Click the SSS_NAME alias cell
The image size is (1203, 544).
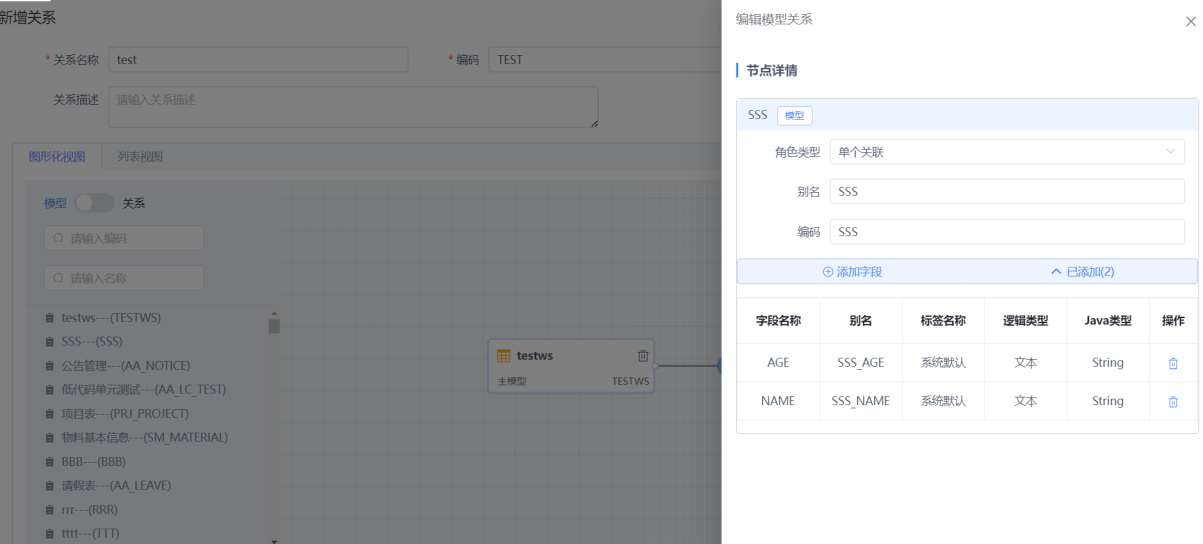pyautogui.click(x=860, y=401)
